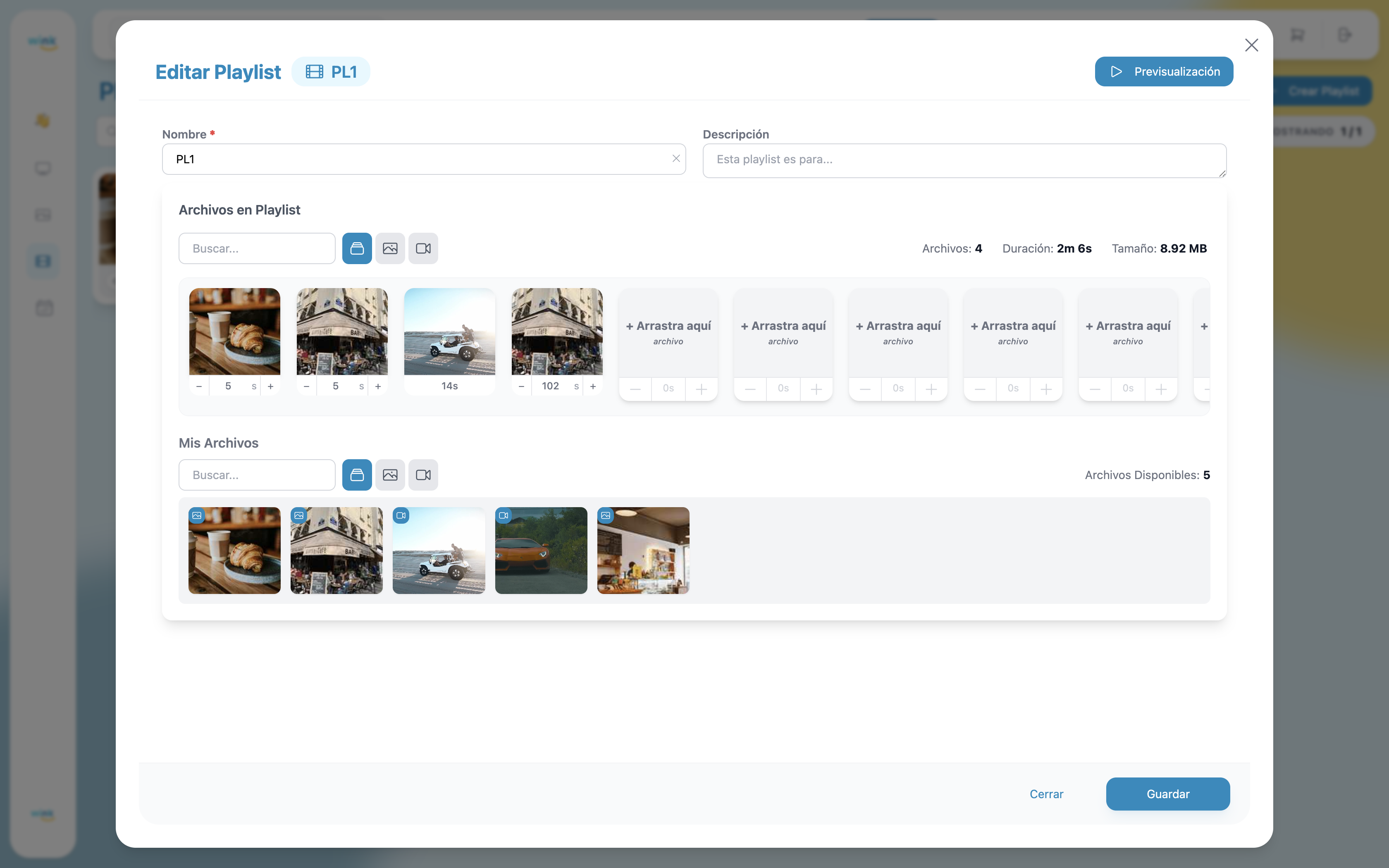Filter Archivos en Playlist by videos
Image resolution: width=1389 pixels, height=868 pixels.
(423, 248)
